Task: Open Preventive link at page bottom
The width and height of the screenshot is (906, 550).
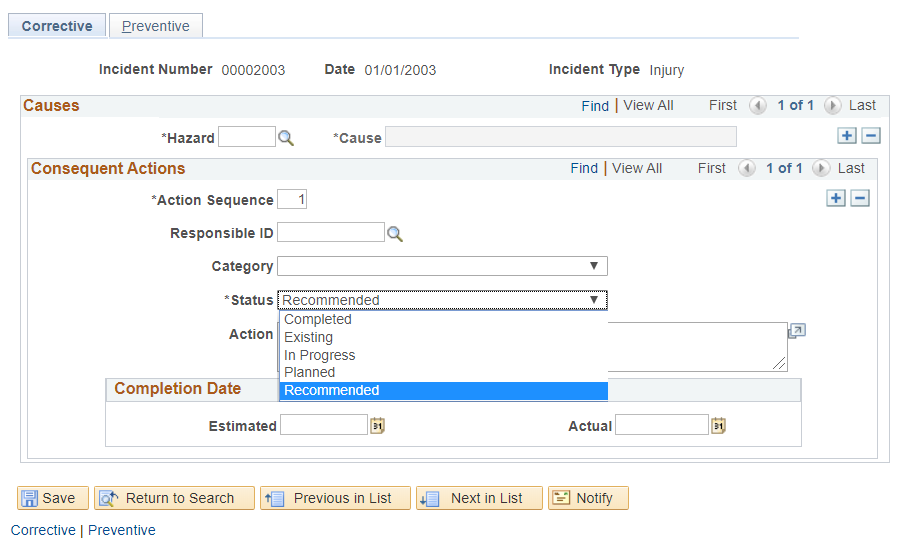Action: coord(121,530)
